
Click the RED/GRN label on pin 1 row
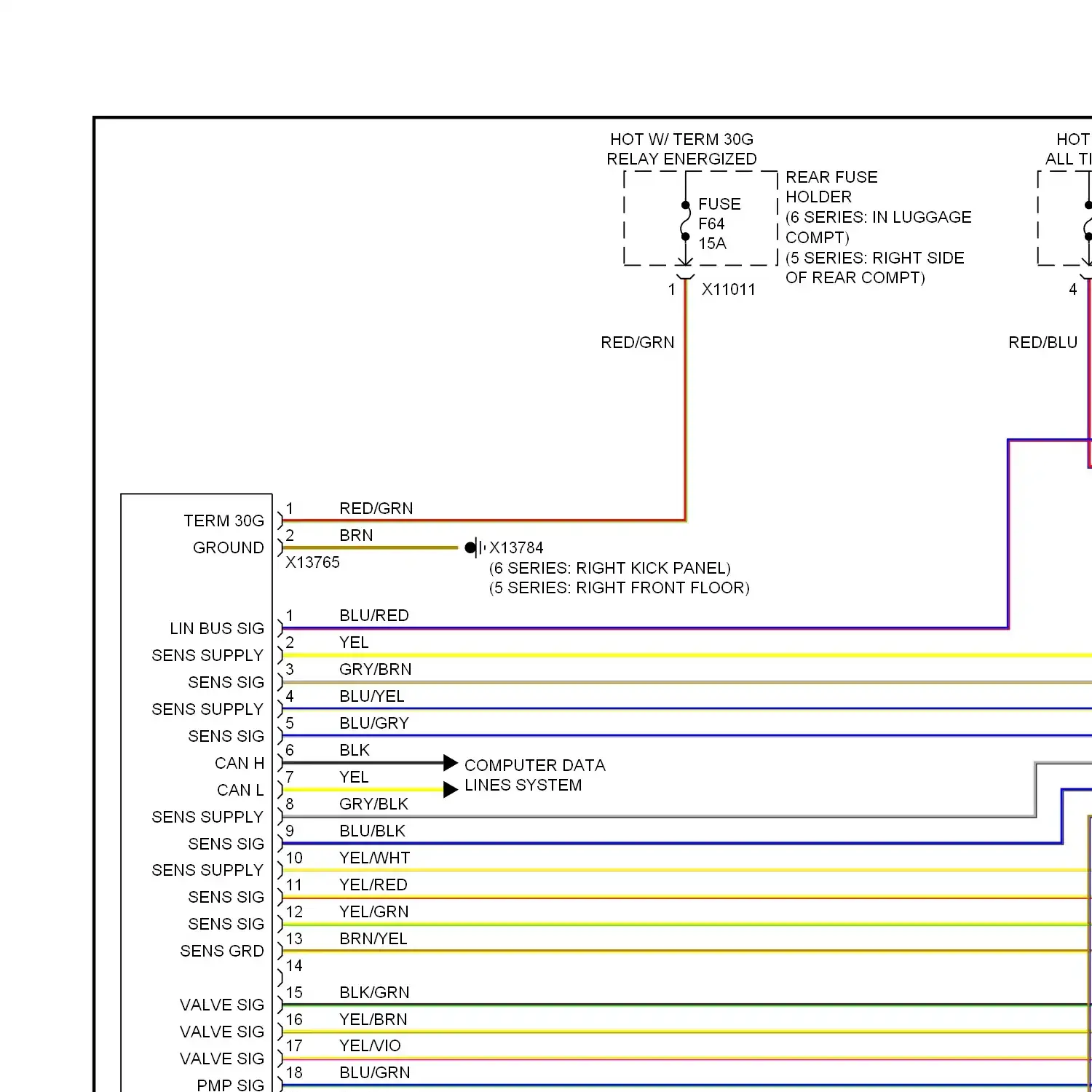coord(376,508)
